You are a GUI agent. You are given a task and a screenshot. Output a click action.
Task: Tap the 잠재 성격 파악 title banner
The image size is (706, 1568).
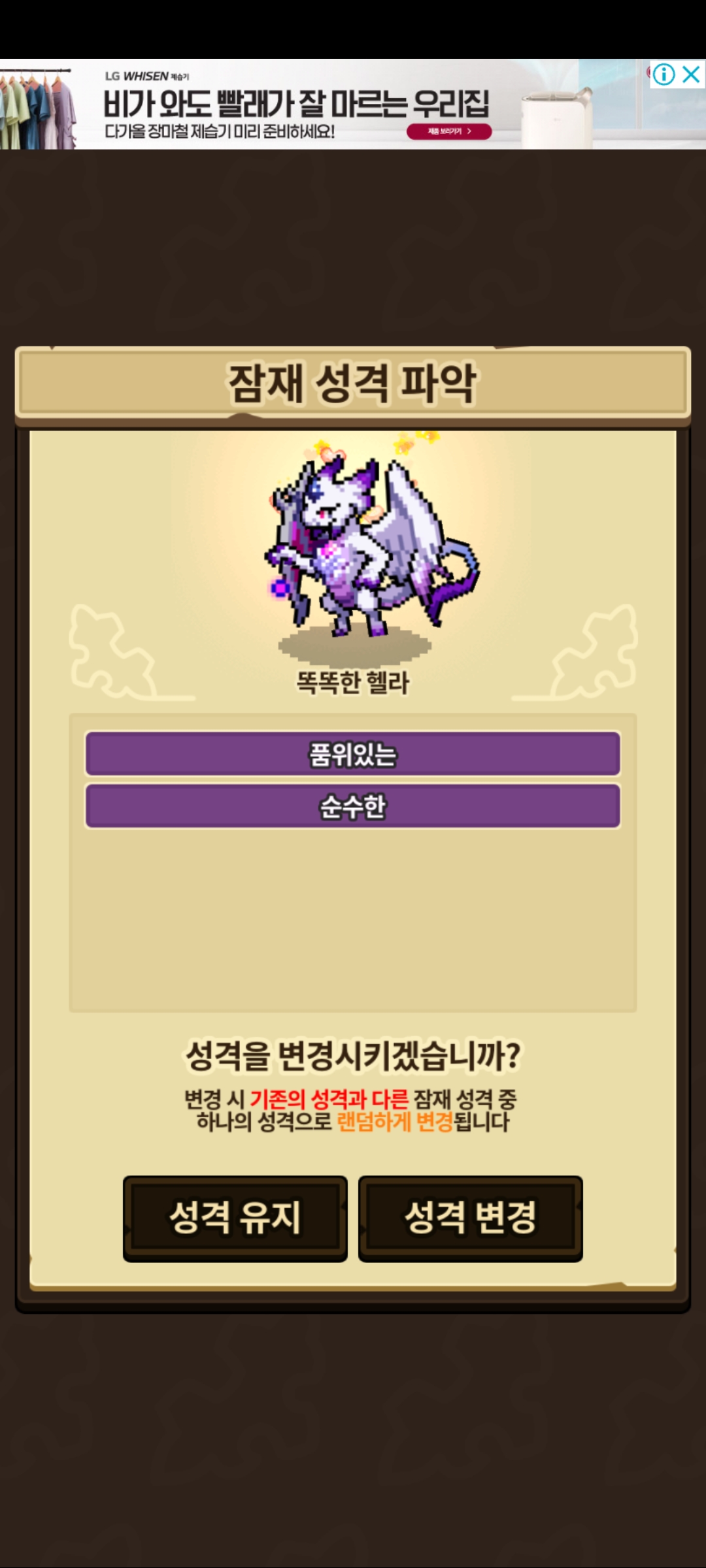pos(353,383)
